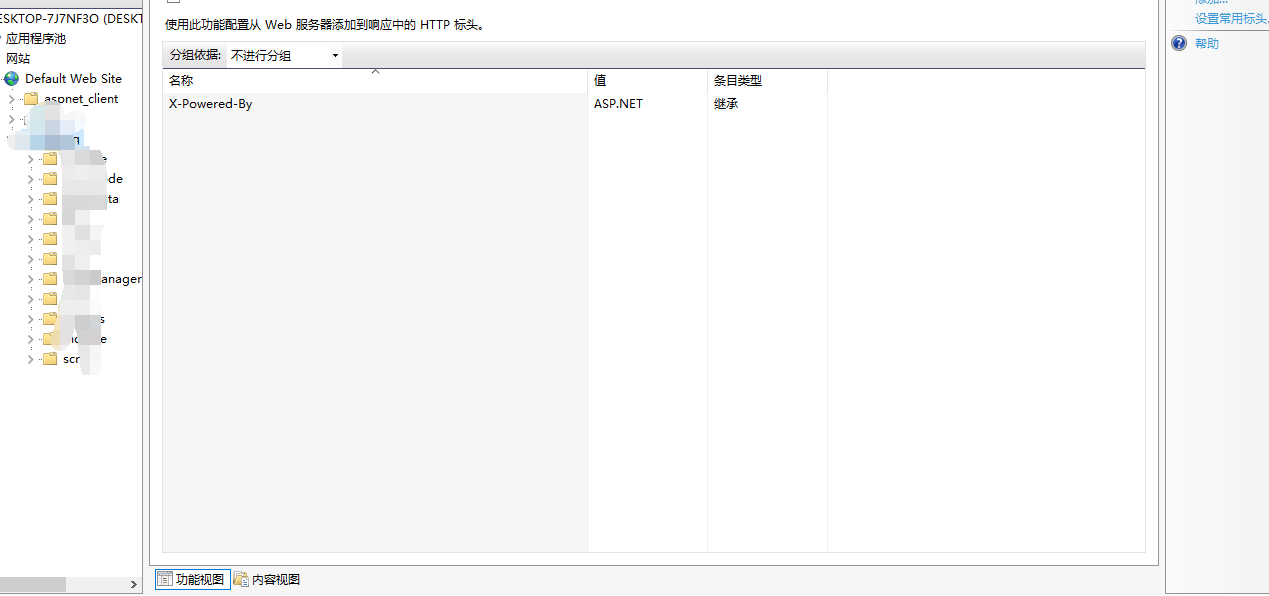Click folder icon of folder ending in 'de'
Image resolution: width=1269 pixels, height=596 pixels.
[50, 179]
